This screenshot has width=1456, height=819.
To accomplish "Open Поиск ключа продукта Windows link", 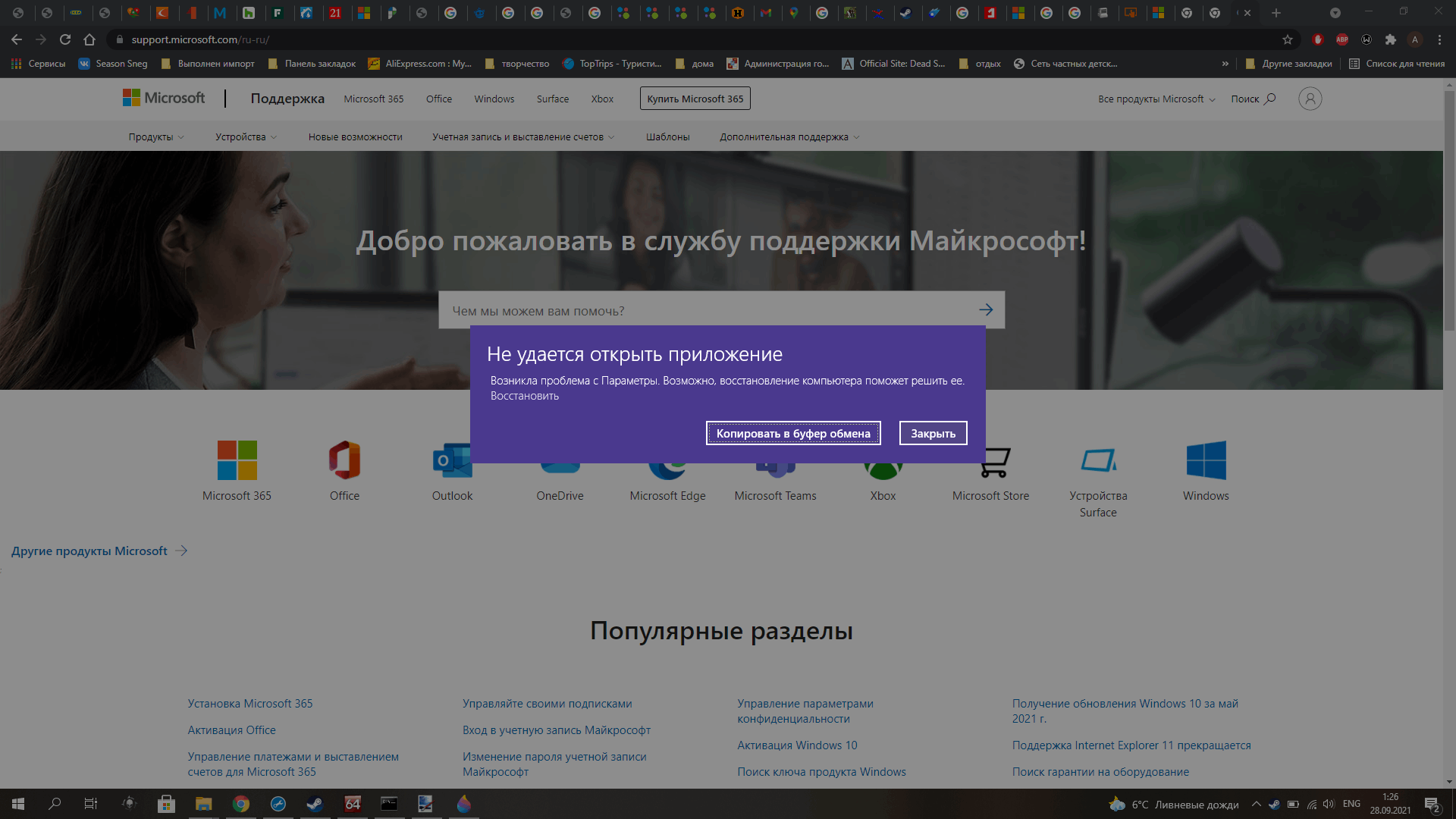I will 821,771.
